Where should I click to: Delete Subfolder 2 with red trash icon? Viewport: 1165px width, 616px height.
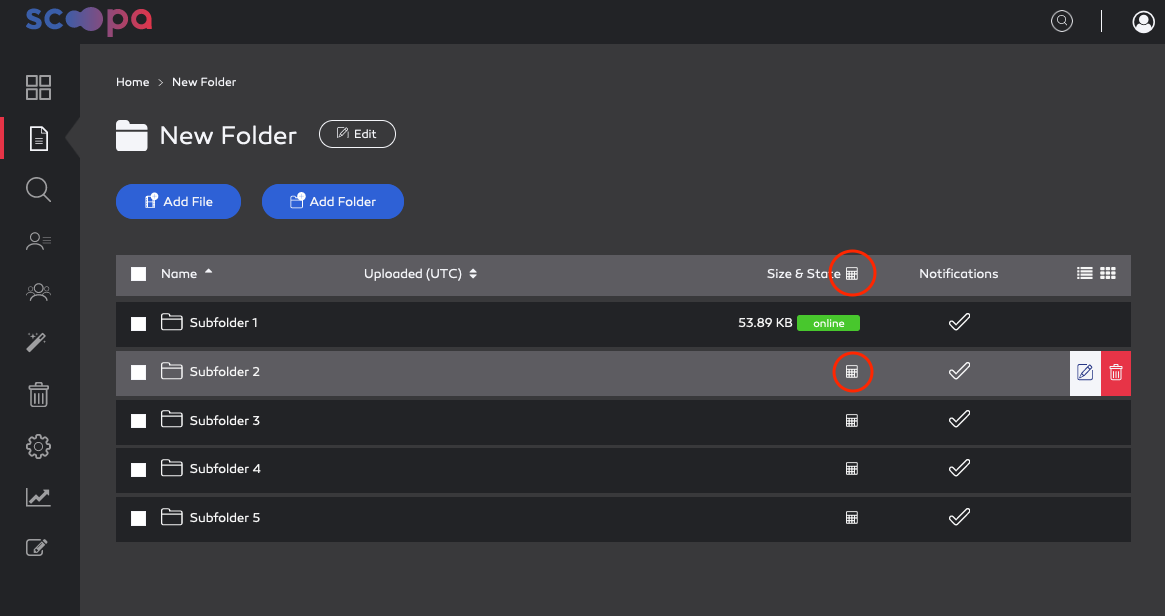(x=1116, y=372)
